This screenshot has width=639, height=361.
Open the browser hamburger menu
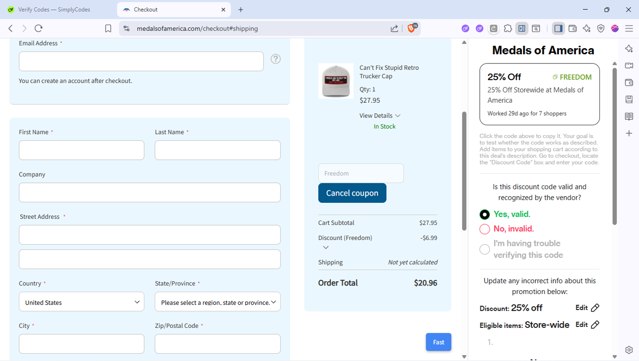[629, 29]
